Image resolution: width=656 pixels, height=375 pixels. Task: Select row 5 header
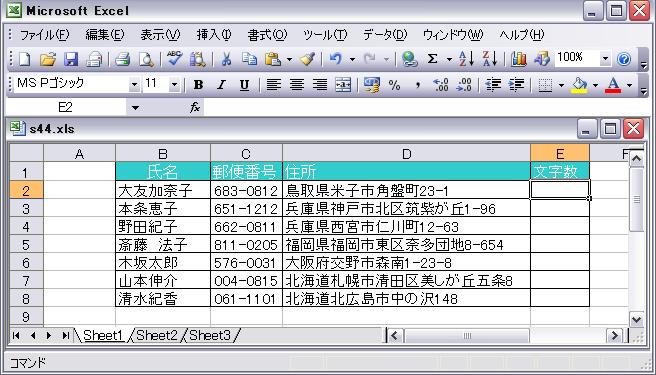coord(26,244)
